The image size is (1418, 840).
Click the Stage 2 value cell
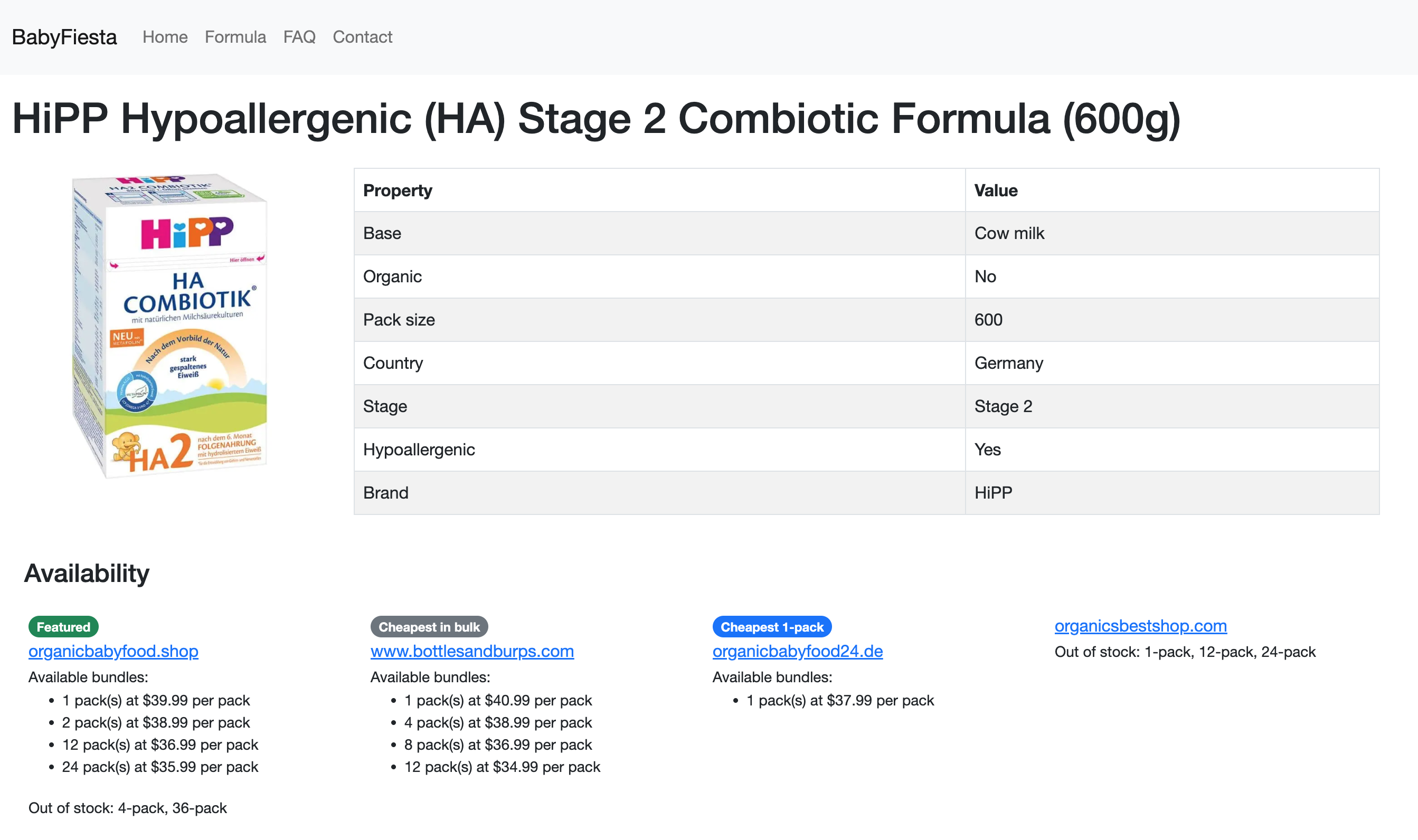click(1172, 406)
